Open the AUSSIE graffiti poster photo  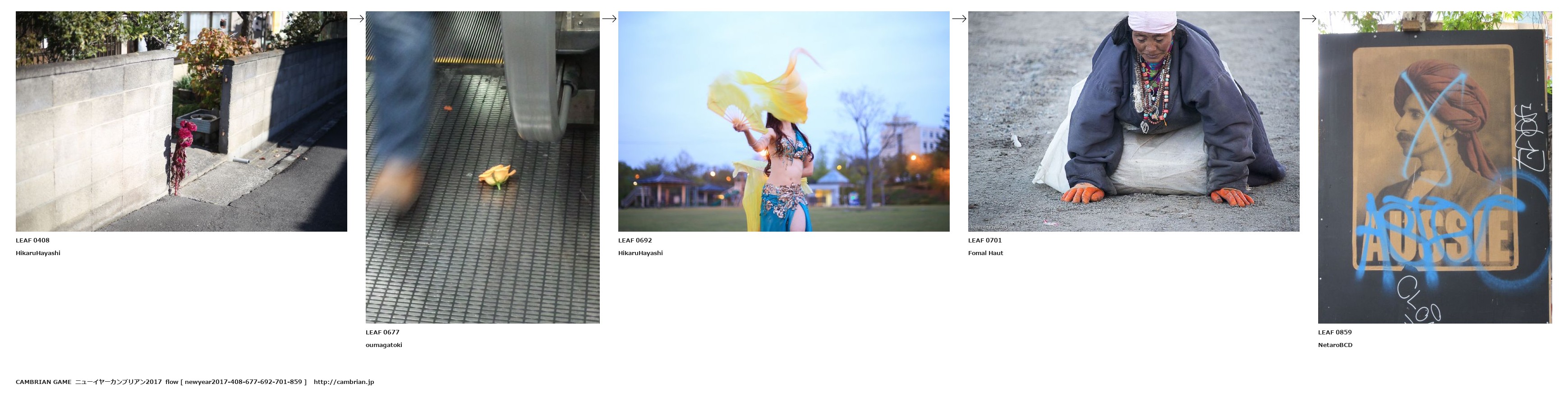coord(1434,167)
